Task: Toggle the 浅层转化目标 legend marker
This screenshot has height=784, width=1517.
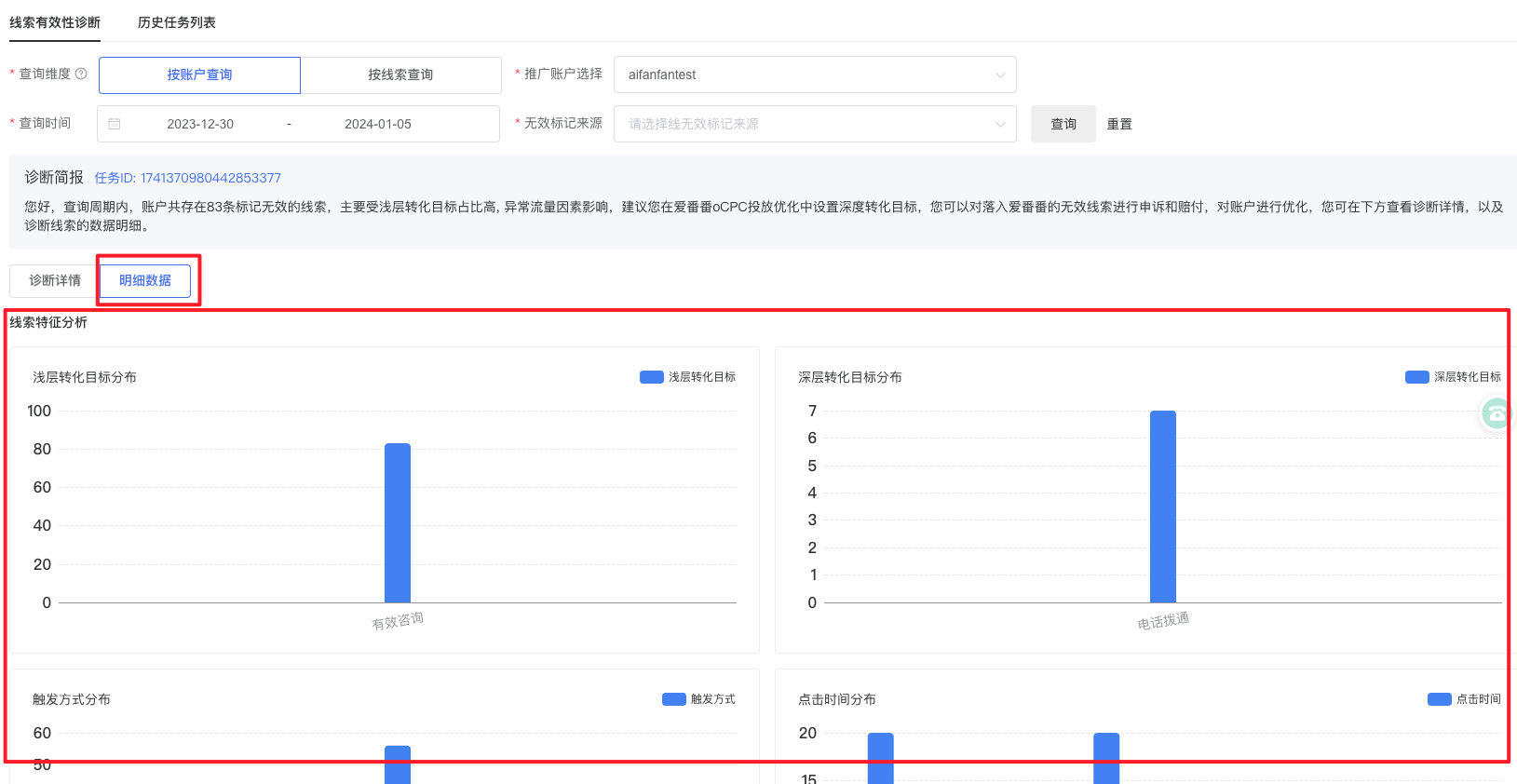Action: click(x=651, y=377)
